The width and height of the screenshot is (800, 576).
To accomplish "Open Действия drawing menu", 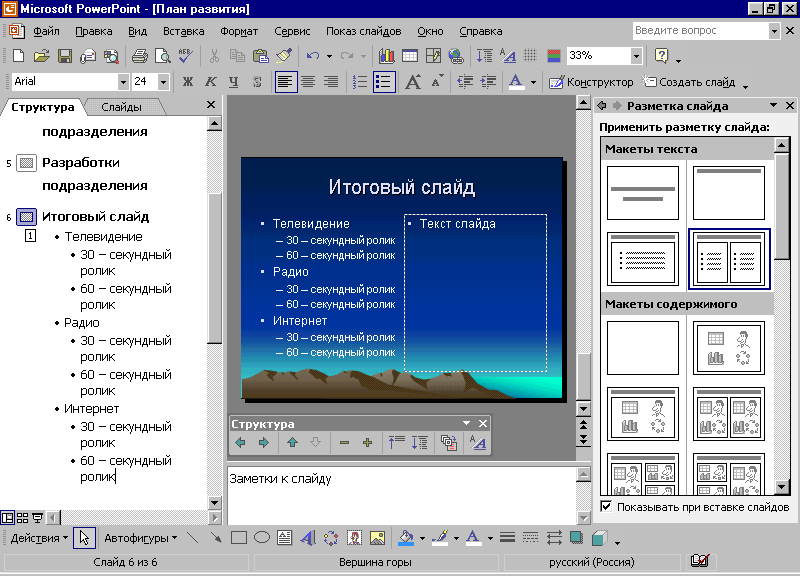I will coord(39,538).
